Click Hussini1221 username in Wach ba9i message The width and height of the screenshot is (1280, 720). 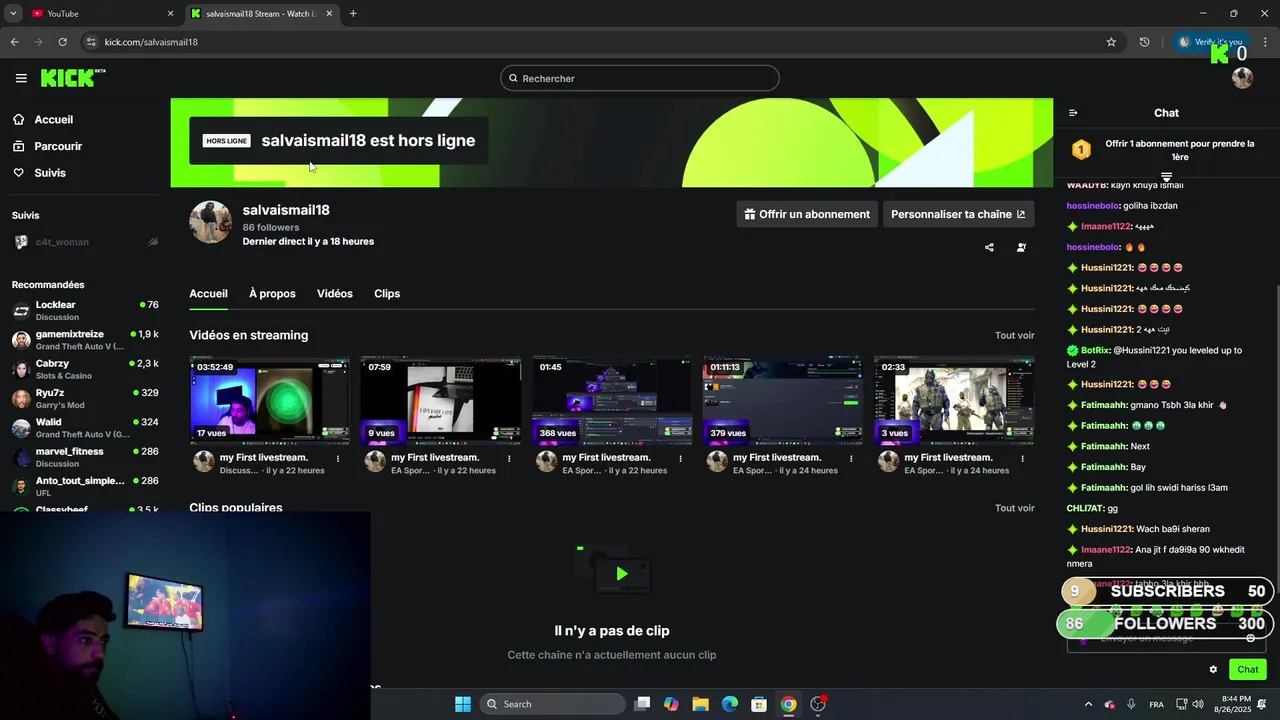click(1106, 529)
